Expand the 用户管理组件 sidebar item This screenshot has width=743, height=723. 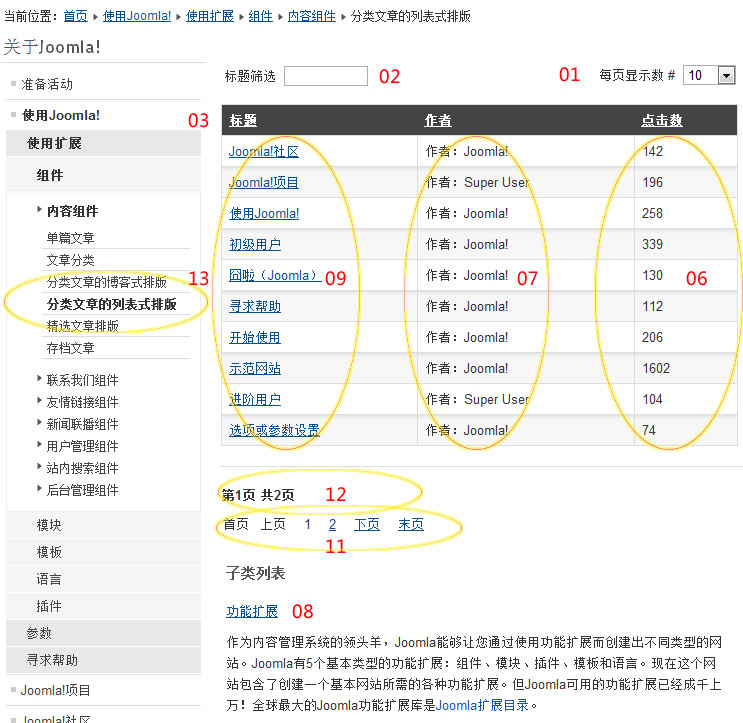(x=82, y=446)
